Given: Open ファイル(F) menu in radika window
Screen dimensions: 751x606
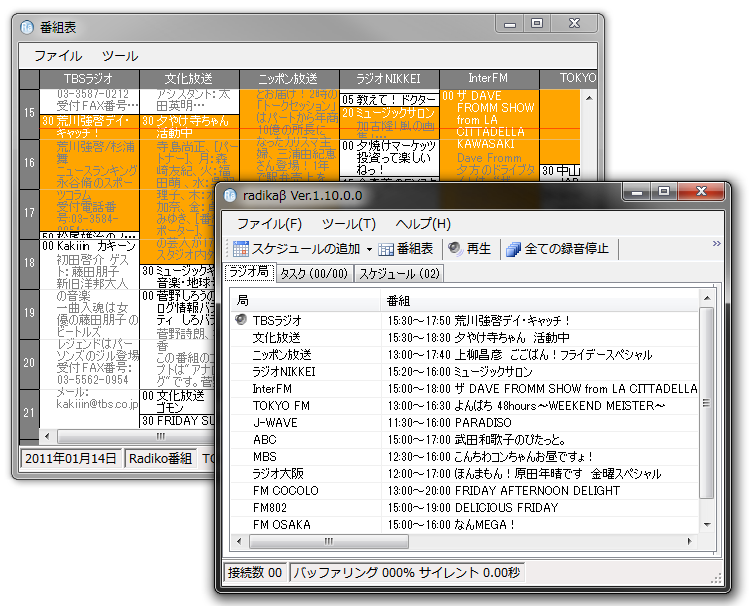Looking at the screenshot, I should 270,224.
